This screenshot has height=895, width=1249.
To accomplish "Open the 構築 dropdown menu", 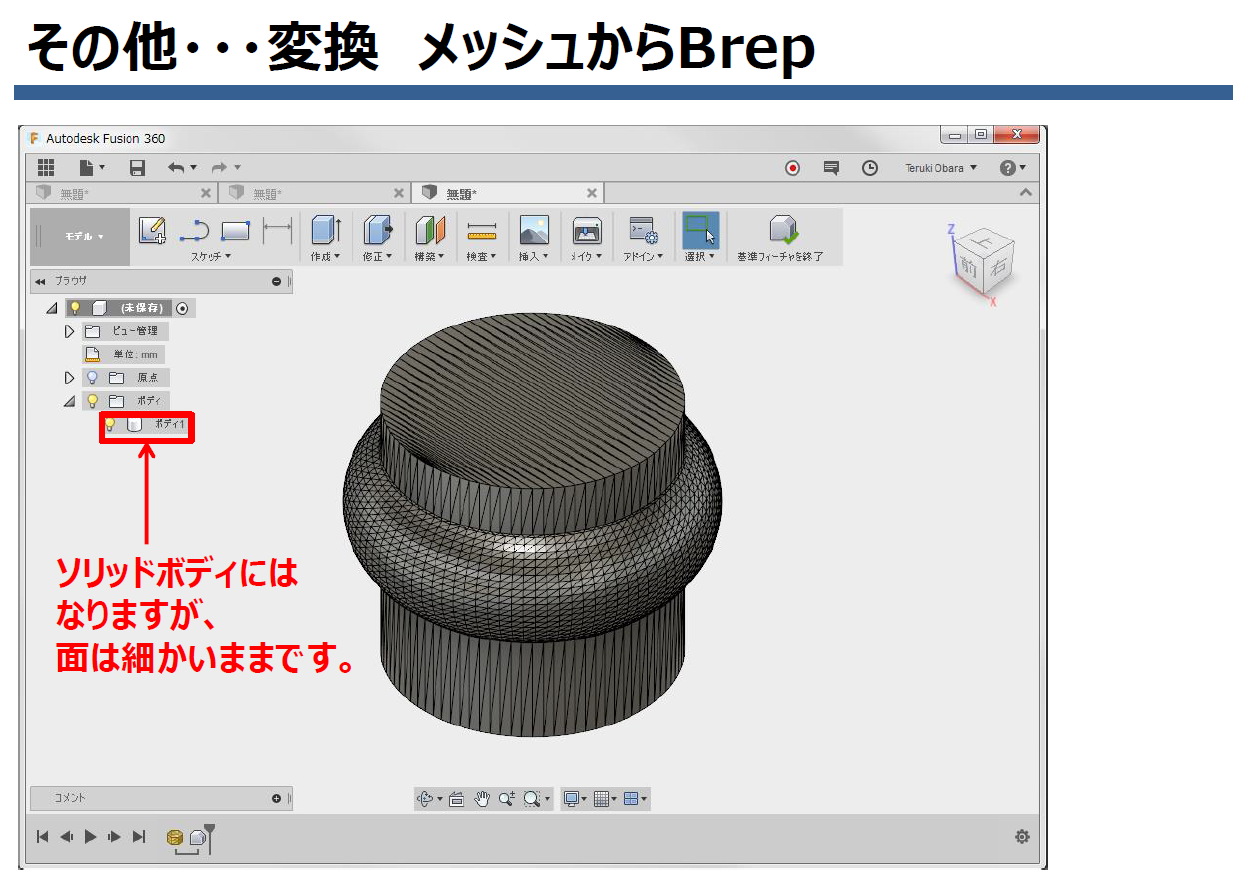I will (x=430, y=257).
